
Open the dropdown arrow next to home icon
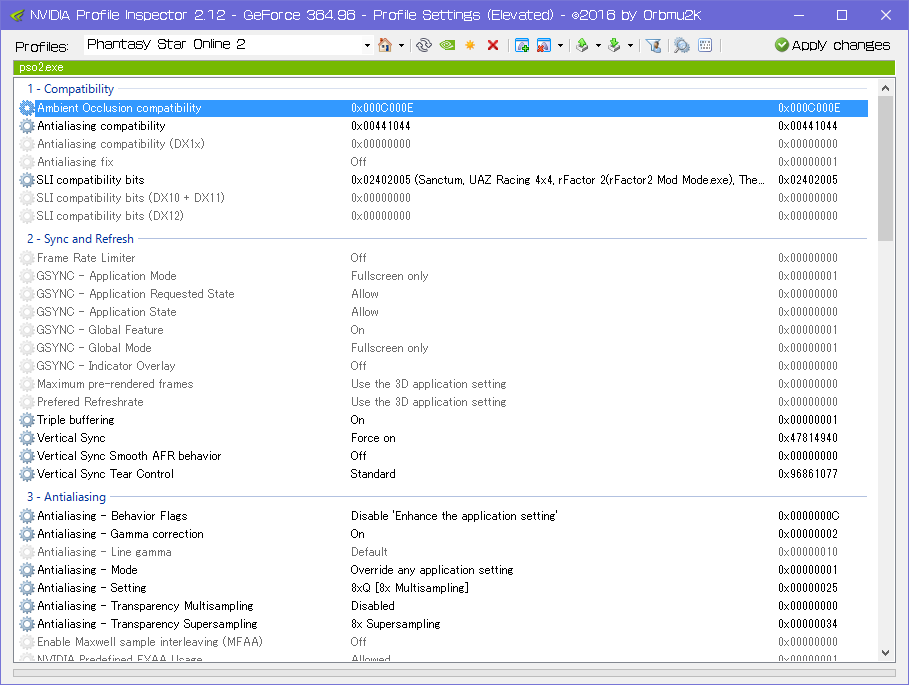pos(401,45)
